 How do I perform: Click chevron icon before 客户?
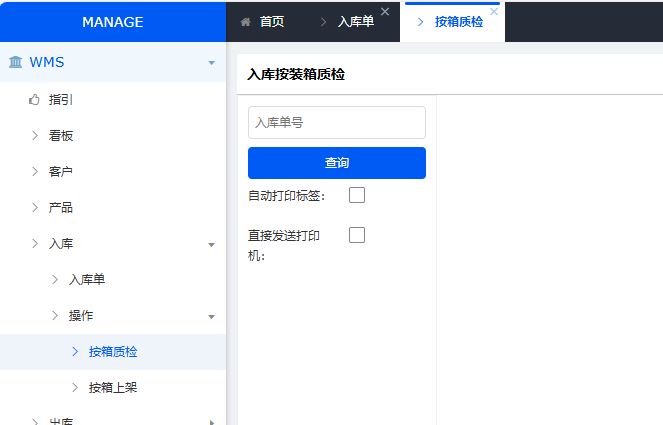click(x=34, y=171)
